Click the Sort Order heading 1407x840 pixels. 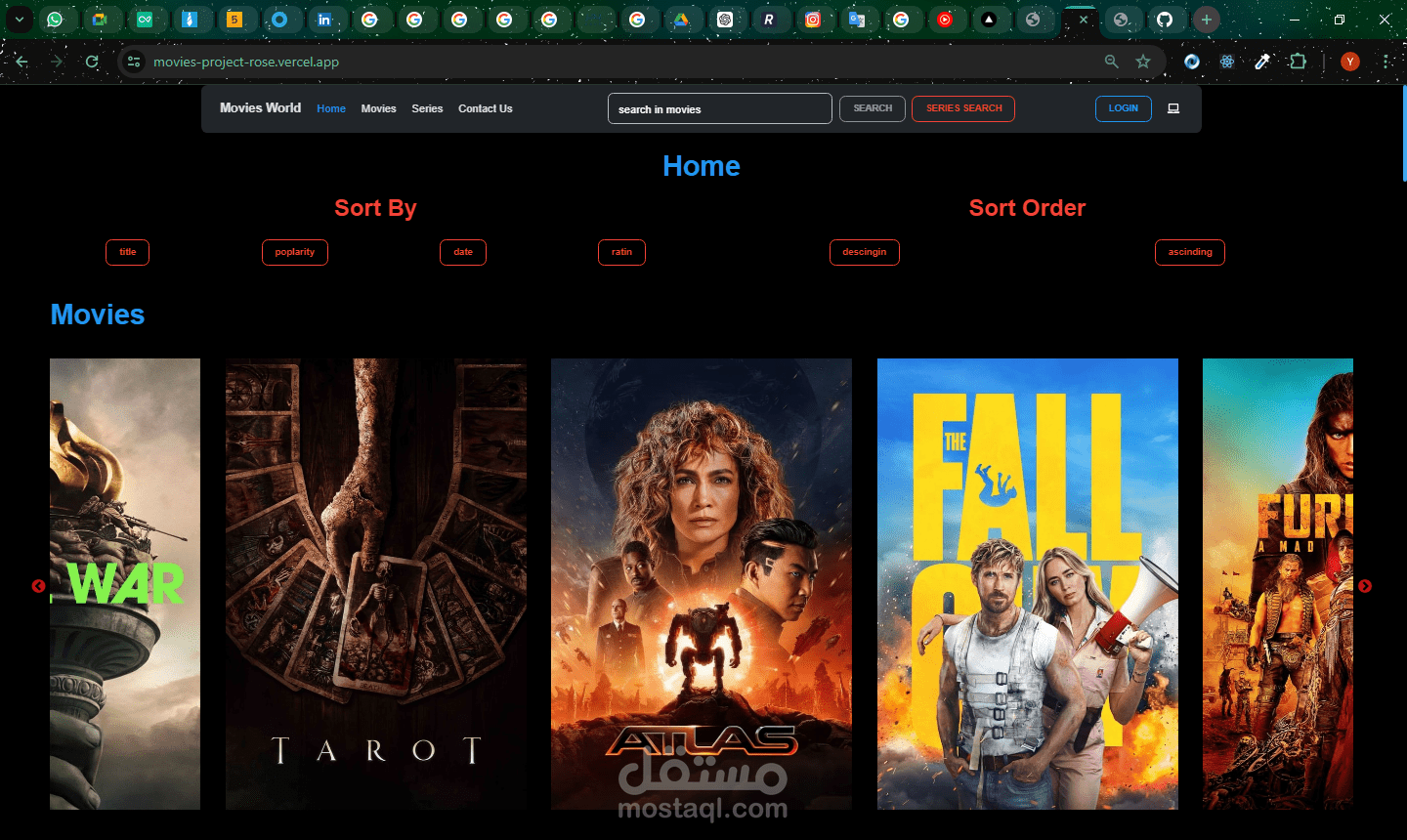[x=1028, y=208]
